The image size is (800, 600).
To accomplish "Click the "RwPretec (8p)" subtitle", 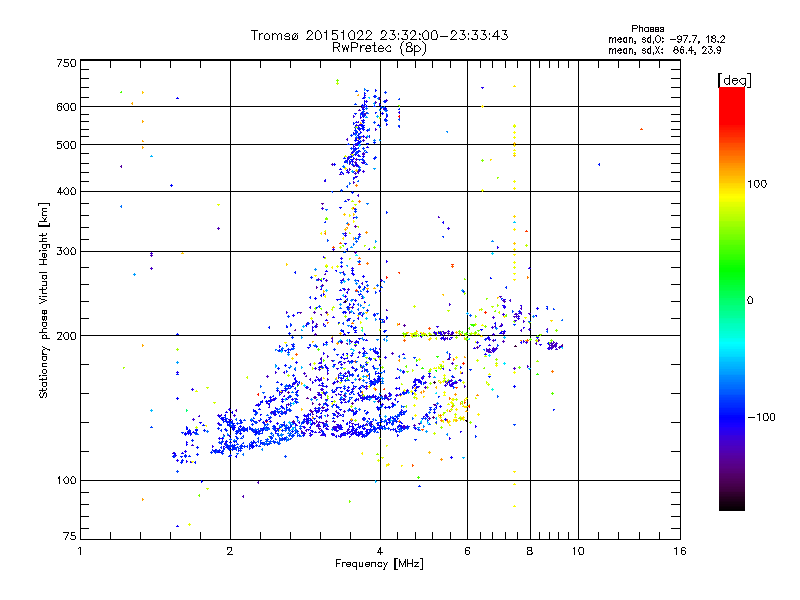I will tap(379, 48).
